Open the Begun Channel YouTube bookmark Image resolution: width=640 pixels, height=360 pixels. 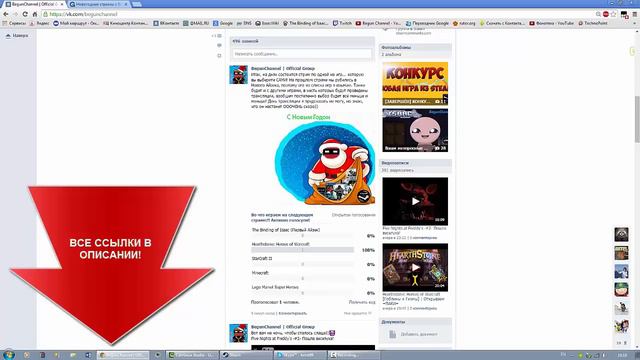pyautogui.click(x=378, y=23)
